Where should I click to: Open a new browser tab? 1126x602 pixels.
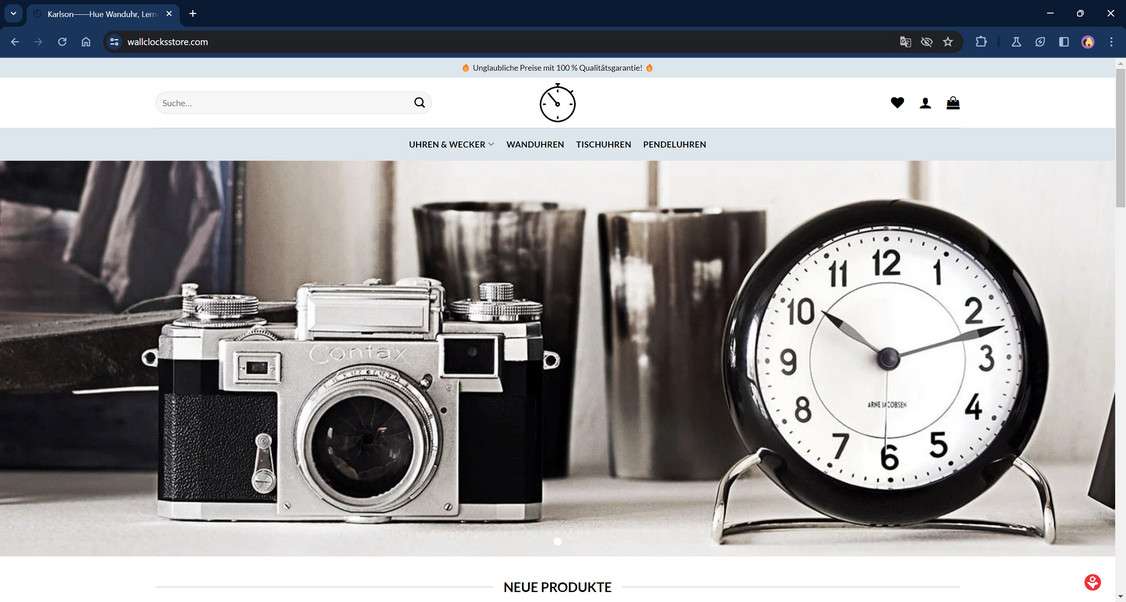(192, 14)
